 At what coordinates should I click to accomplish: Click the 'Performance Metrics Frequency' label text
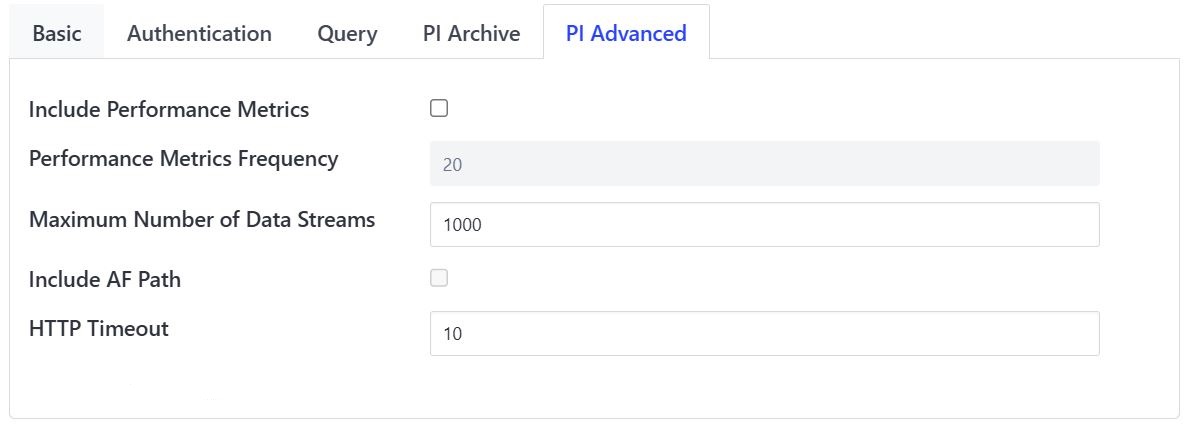coord(183,159)
